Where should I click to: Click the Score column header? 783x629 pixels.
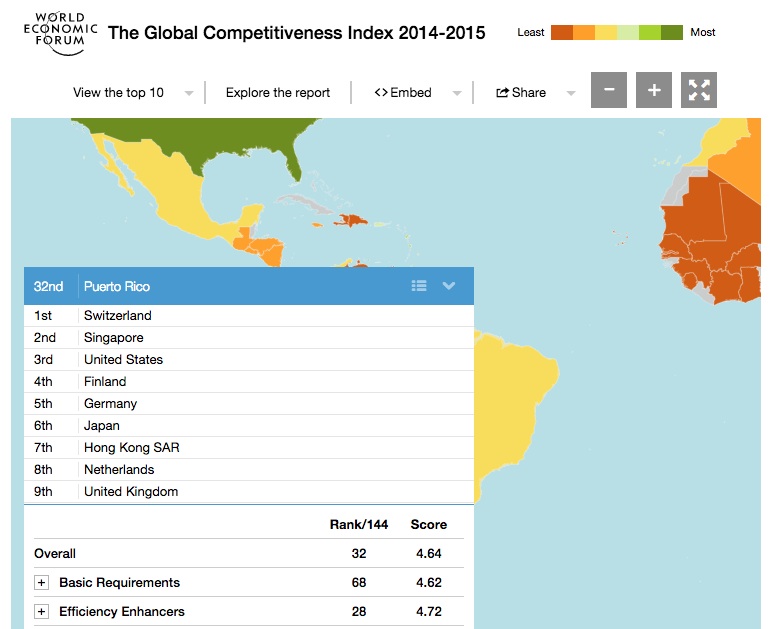428,524
